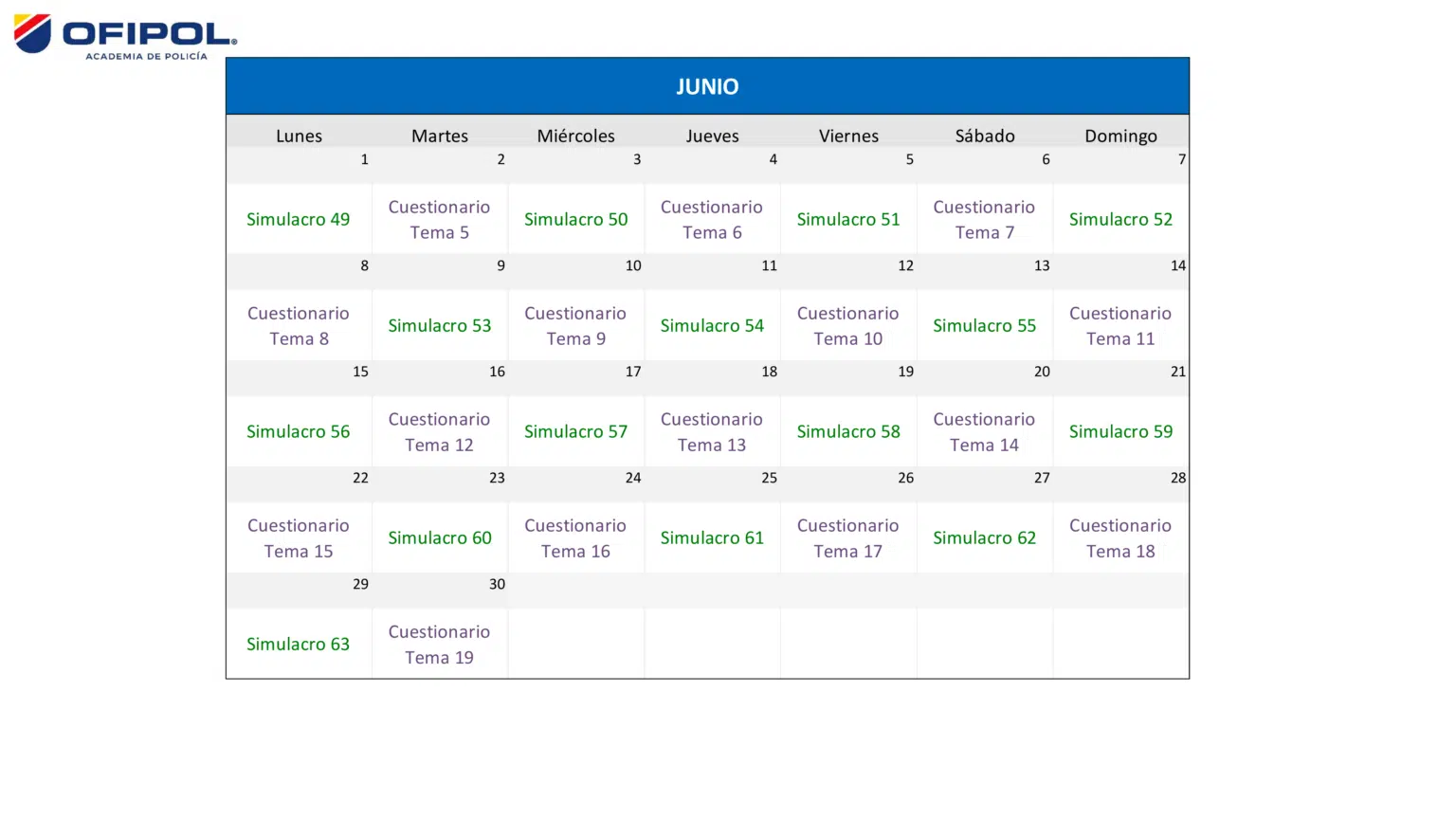The image size is (1456, 819).
Task: Open Cuestionario Tema 7 on Saturday
Action: (984, 219)
